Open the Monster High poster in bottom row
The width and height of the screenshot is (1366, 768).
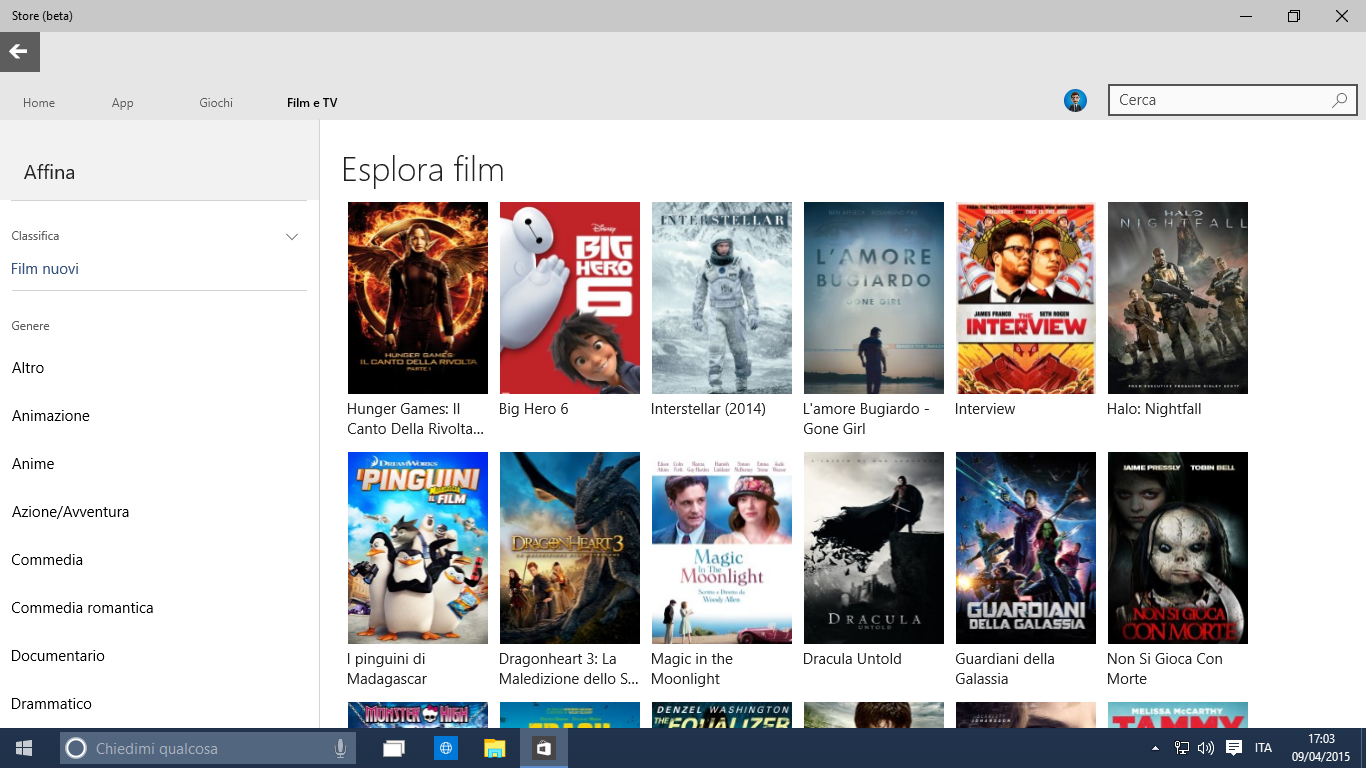[x=418, y=715]
